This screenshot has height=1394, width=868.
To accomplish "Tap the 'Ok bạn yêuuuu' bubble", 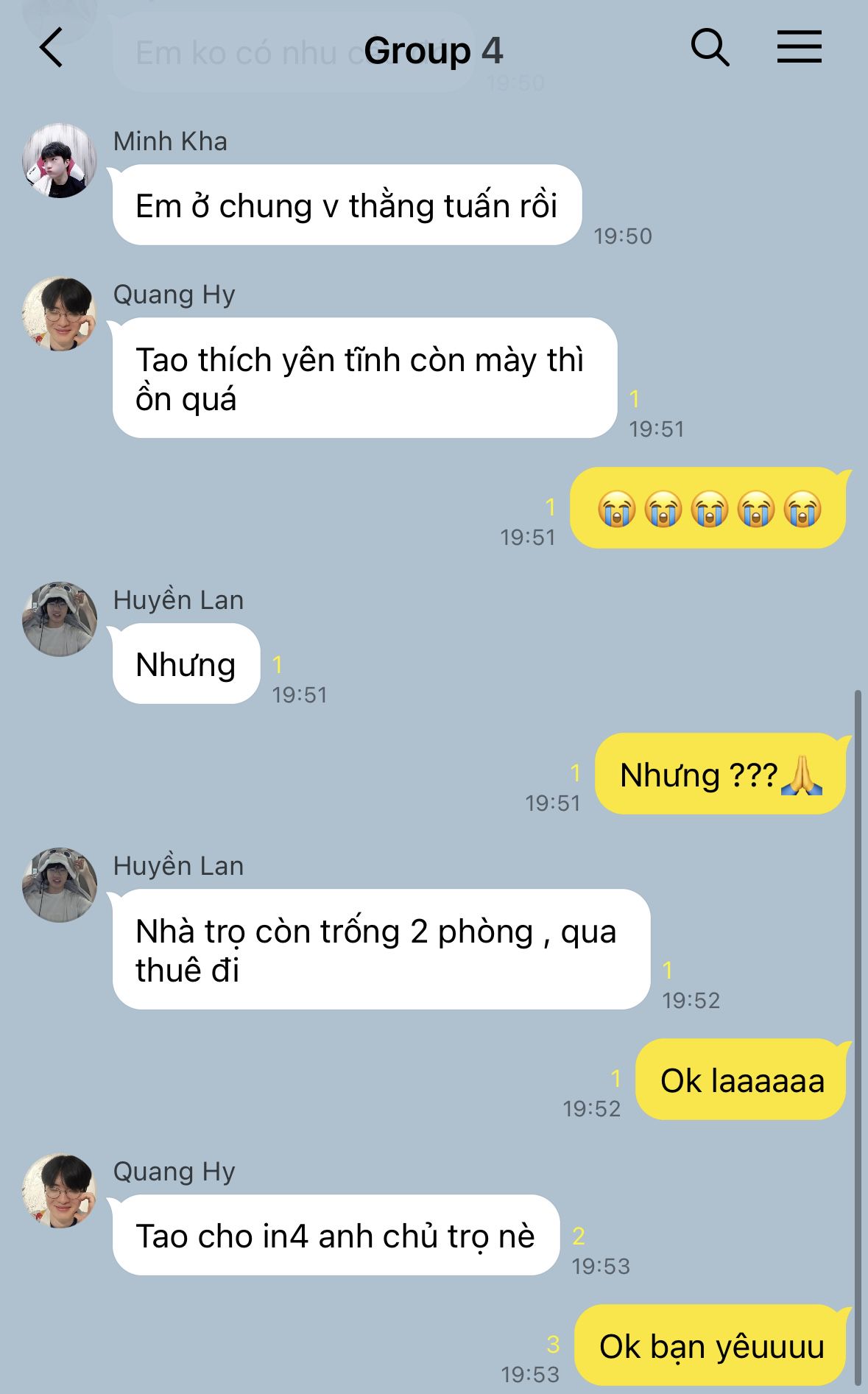I will 710,1345.
